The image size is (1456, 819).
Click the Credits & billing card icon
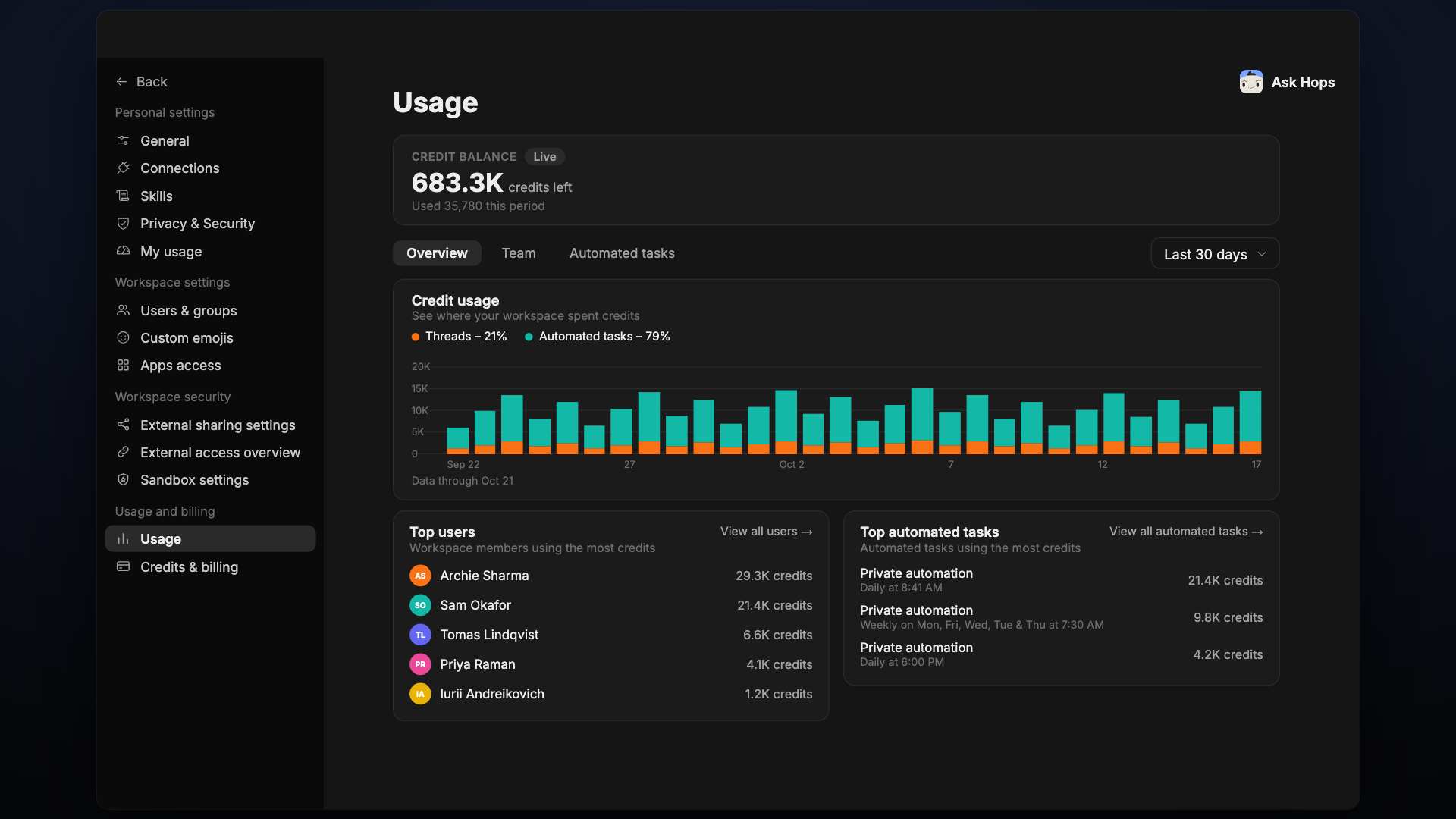tap(123, 566)
